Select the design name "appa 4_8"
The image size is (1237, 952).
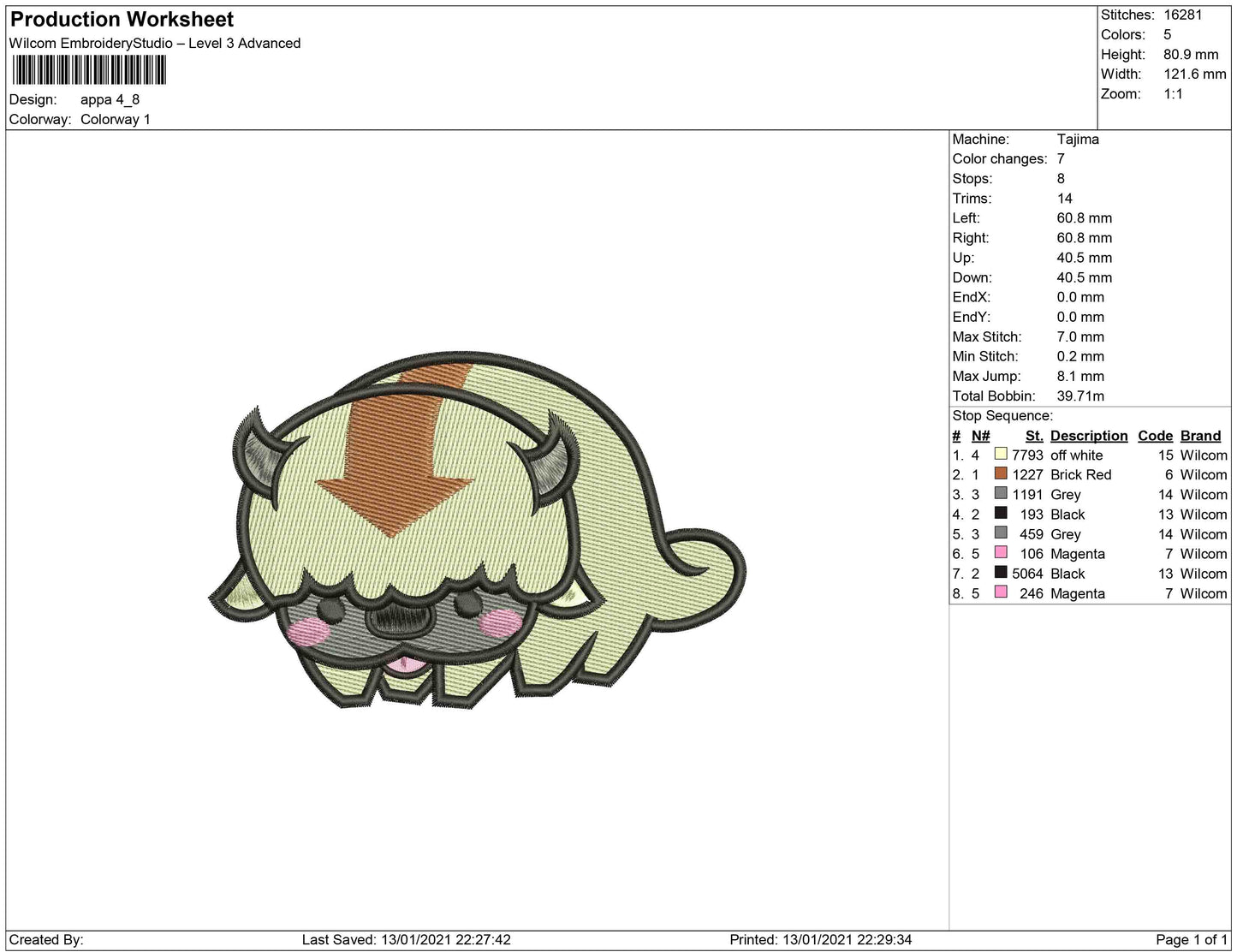(110, 99)
